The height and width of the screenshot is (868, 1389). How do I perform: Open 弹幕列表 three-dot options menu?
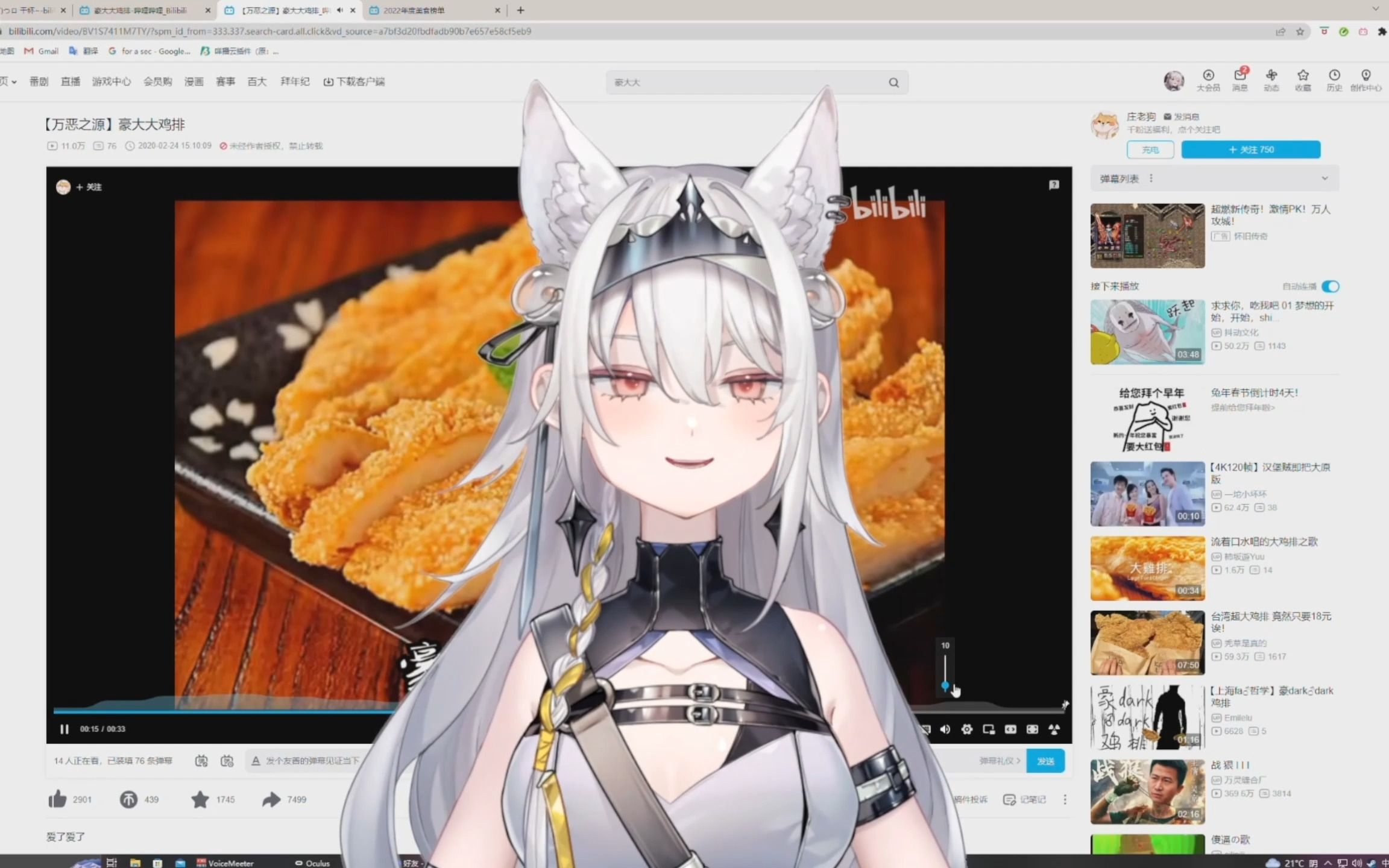(x=1151, y=178)
